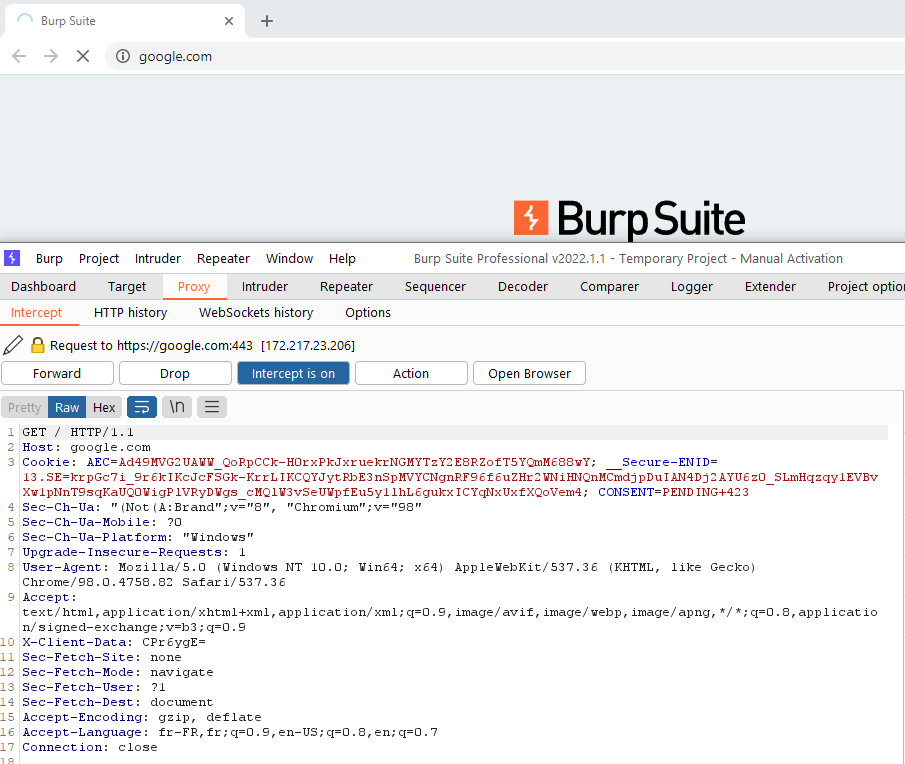Expand the Intruder menu in menu bar
905x764 pixels.
158,258
